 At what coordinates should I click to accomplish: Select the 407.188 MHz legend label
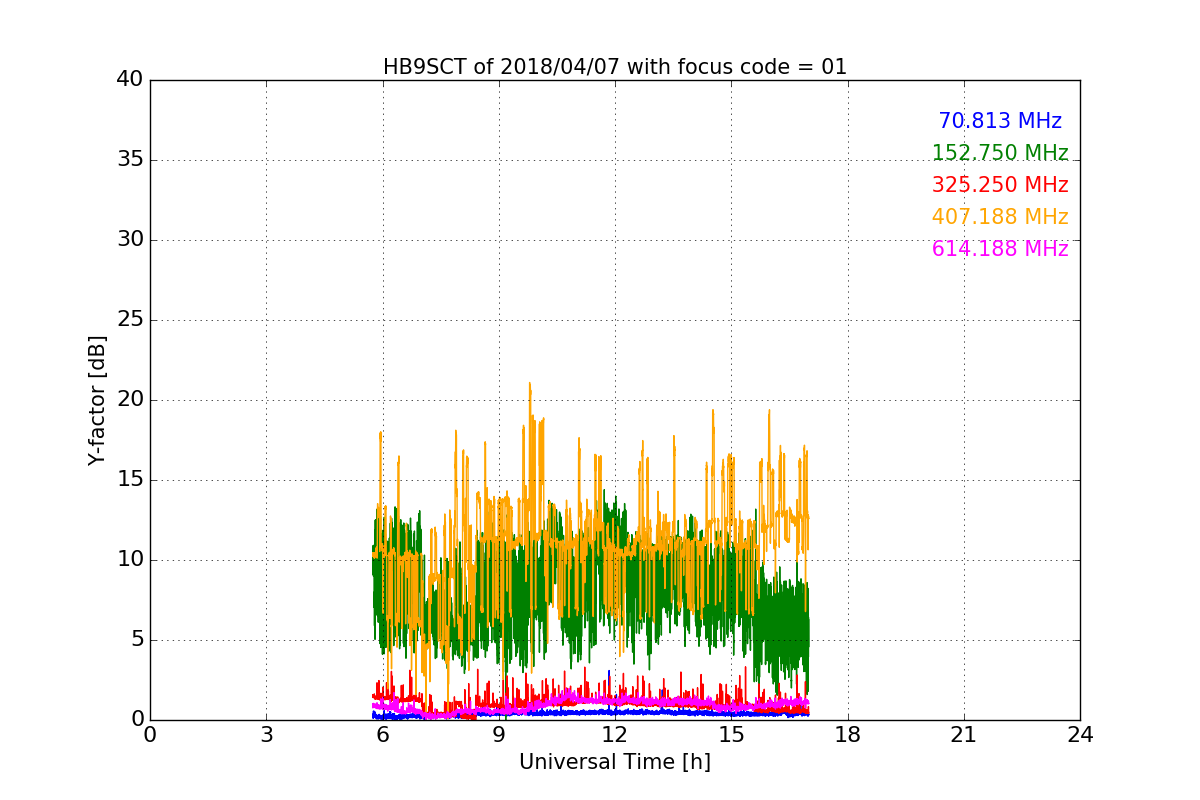pos(1000,217)
